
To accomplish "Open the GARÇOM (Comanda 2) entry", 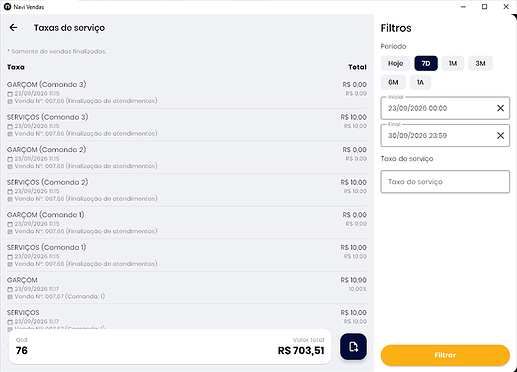I will coord(187,157).
